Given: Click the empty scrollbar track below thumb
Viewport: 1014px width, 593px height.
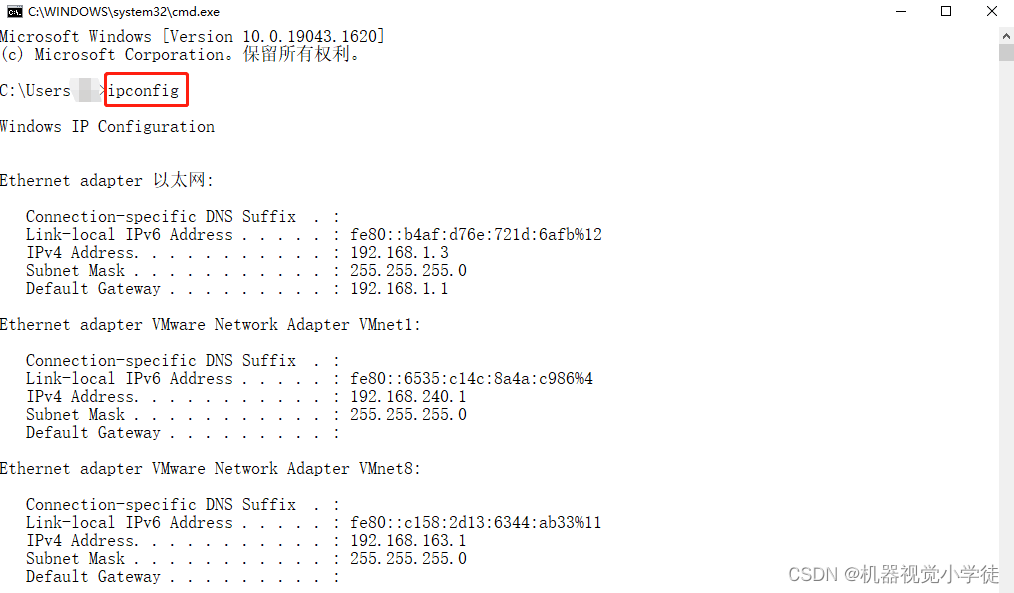Looking at the screenshot, I should pyautogui.click(x=1006, y=323).
